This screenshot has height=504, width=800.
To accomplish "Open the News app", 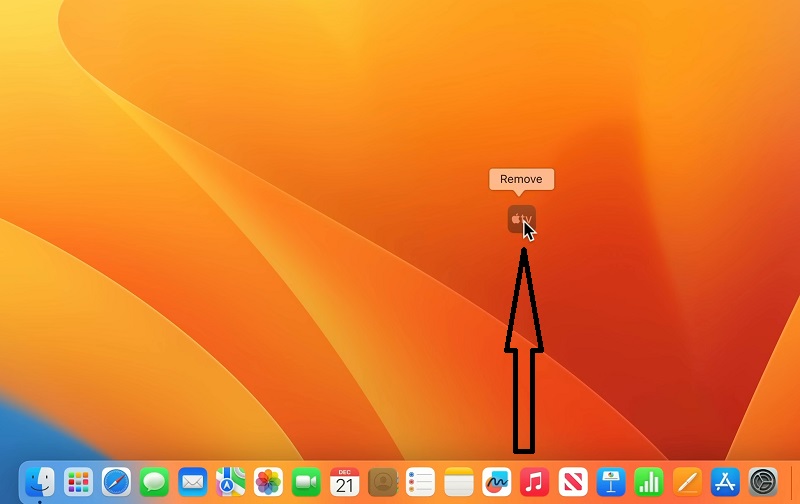I will point(572,482).
